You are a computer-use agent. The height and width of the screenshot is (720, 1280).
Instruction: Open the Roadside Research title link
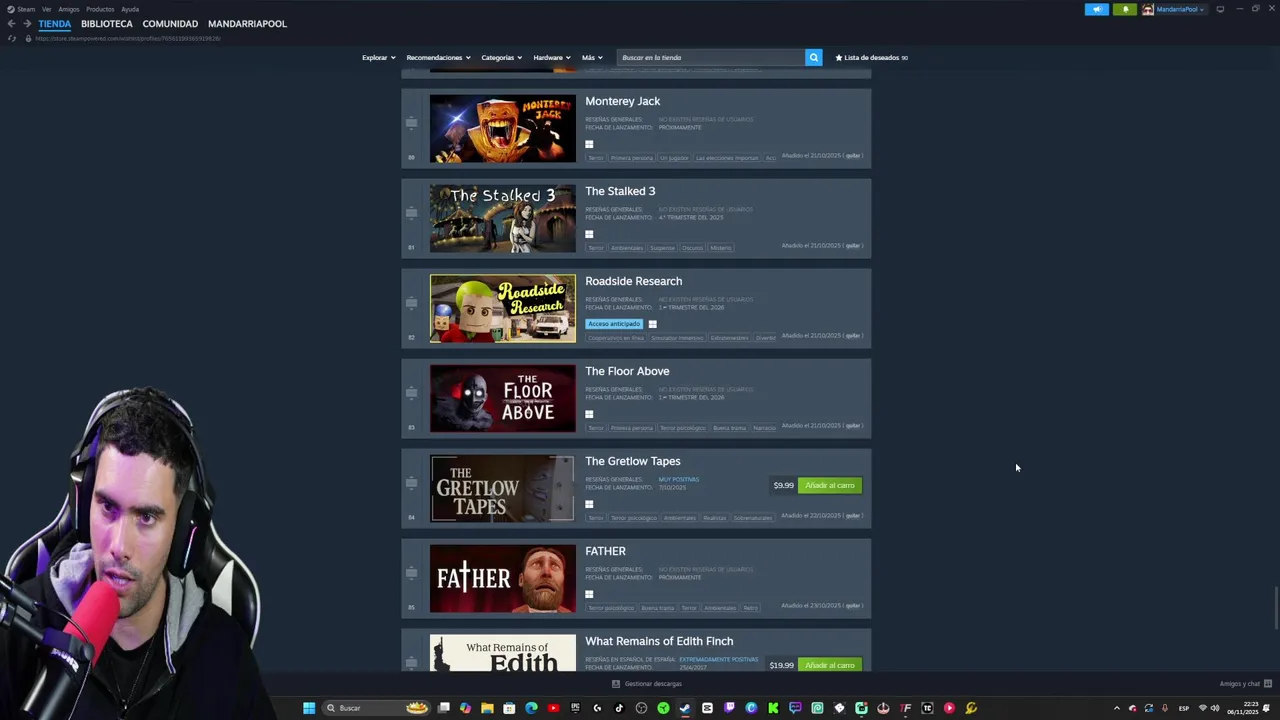[633, 281]
